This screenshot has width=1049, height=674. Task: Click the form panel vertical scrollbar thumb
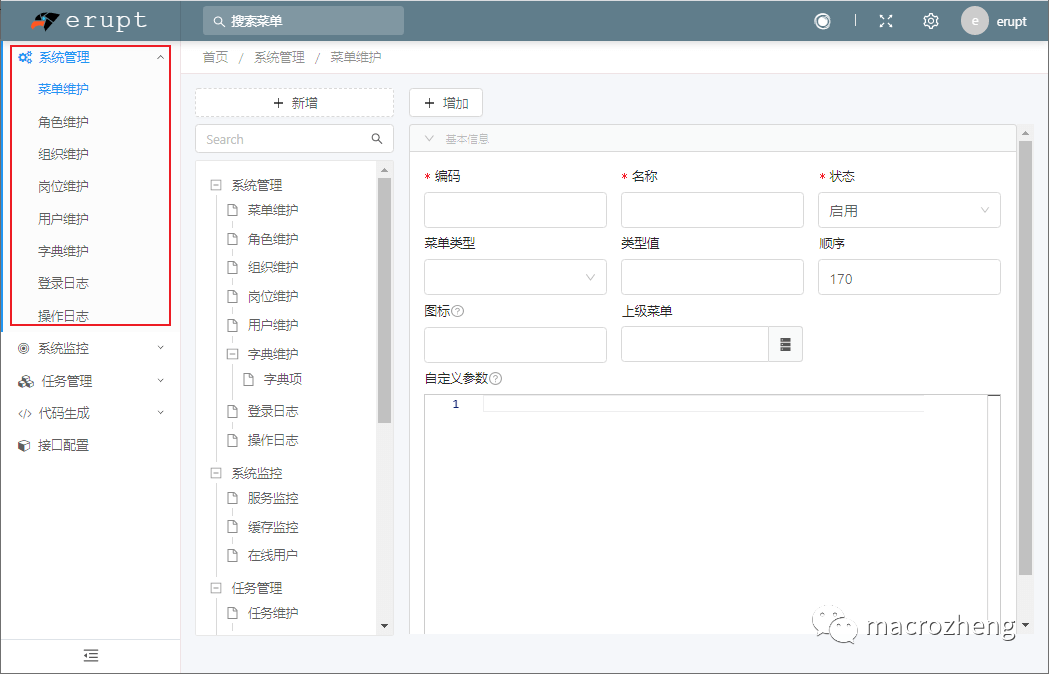1025,358
